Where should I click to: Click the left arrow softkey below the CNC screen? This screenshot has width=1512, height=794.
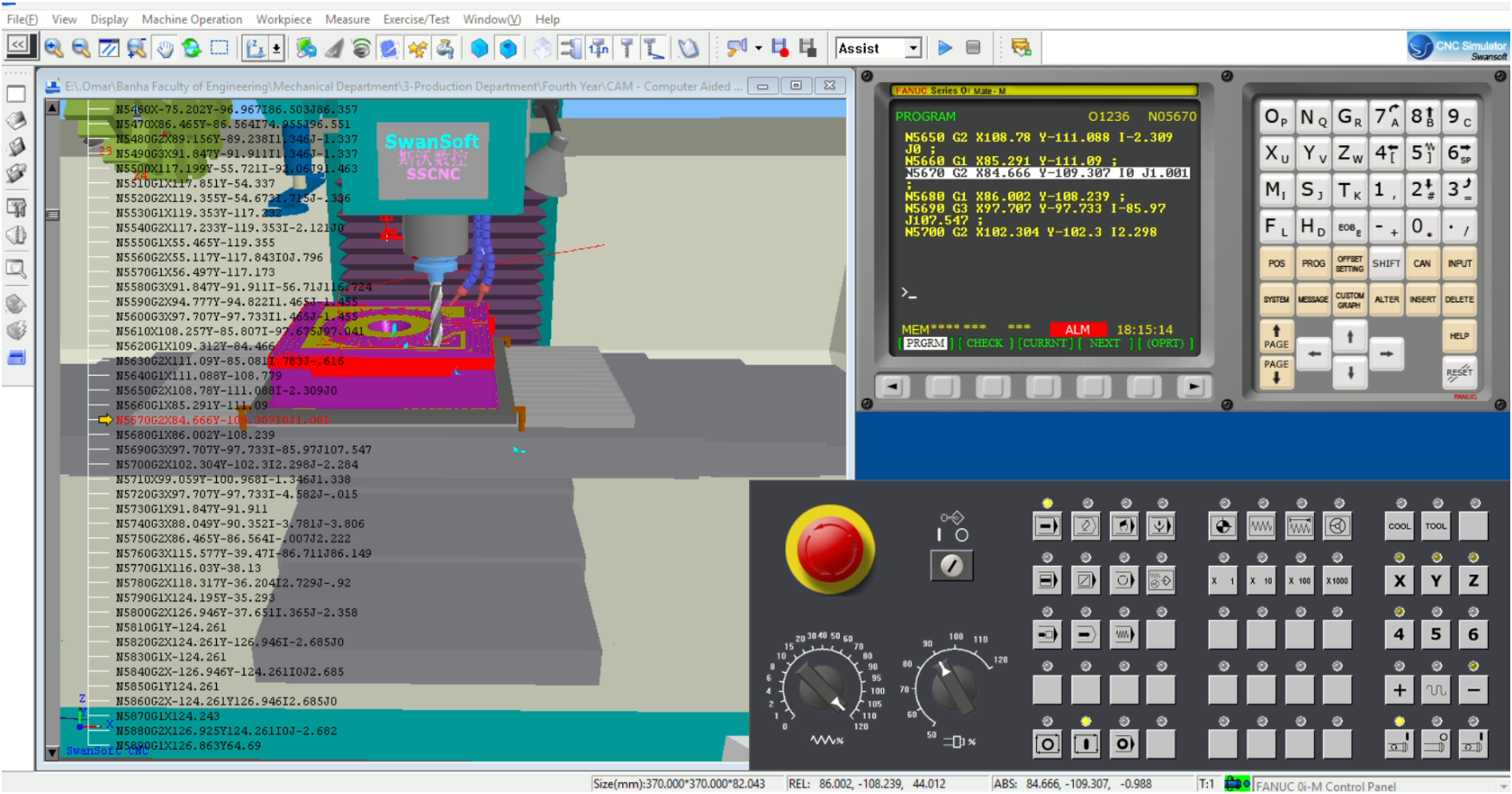pyautogui.click(x=892, y=386)
